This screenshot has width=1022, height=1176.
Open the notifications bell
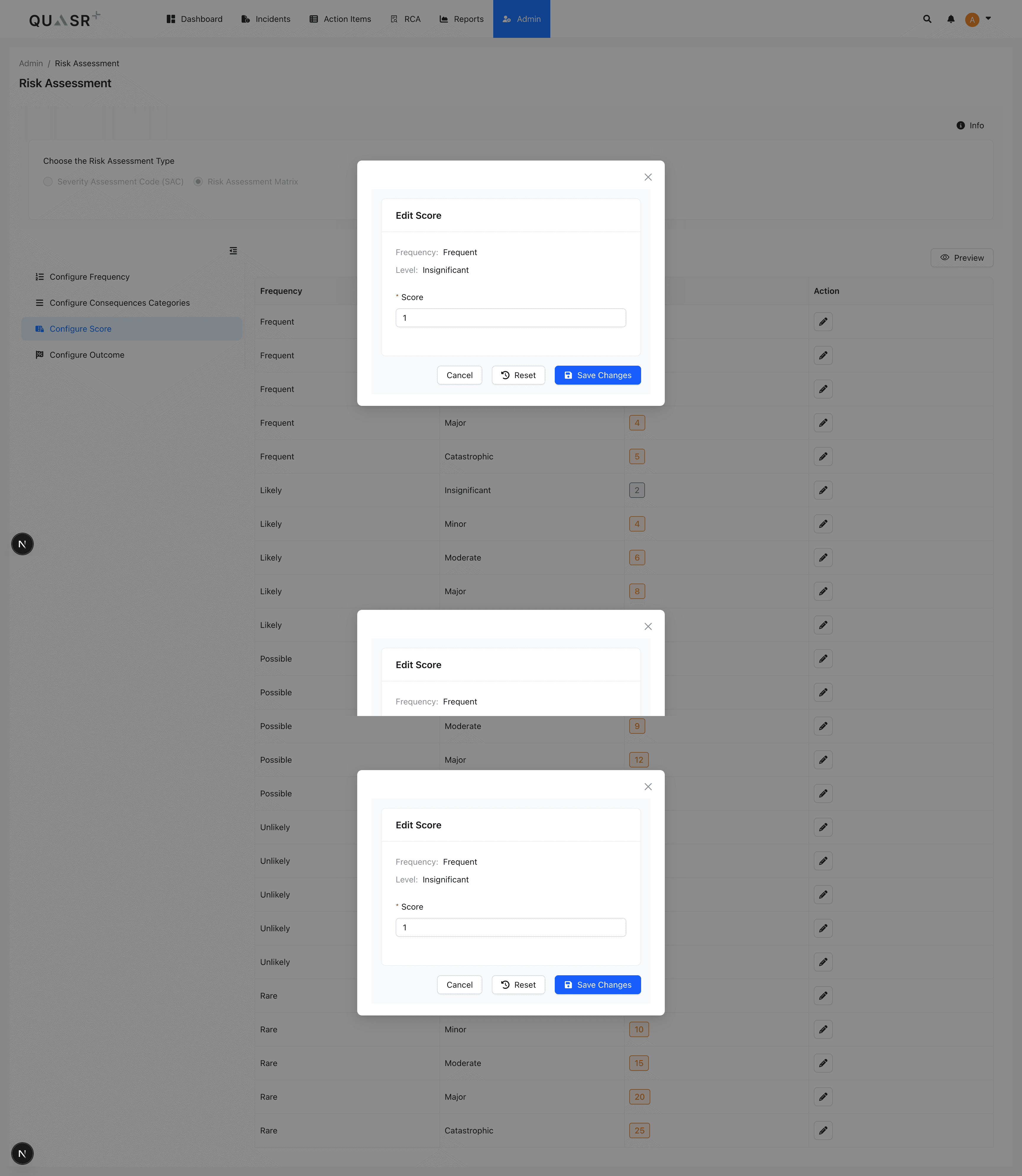click(950, 19)
